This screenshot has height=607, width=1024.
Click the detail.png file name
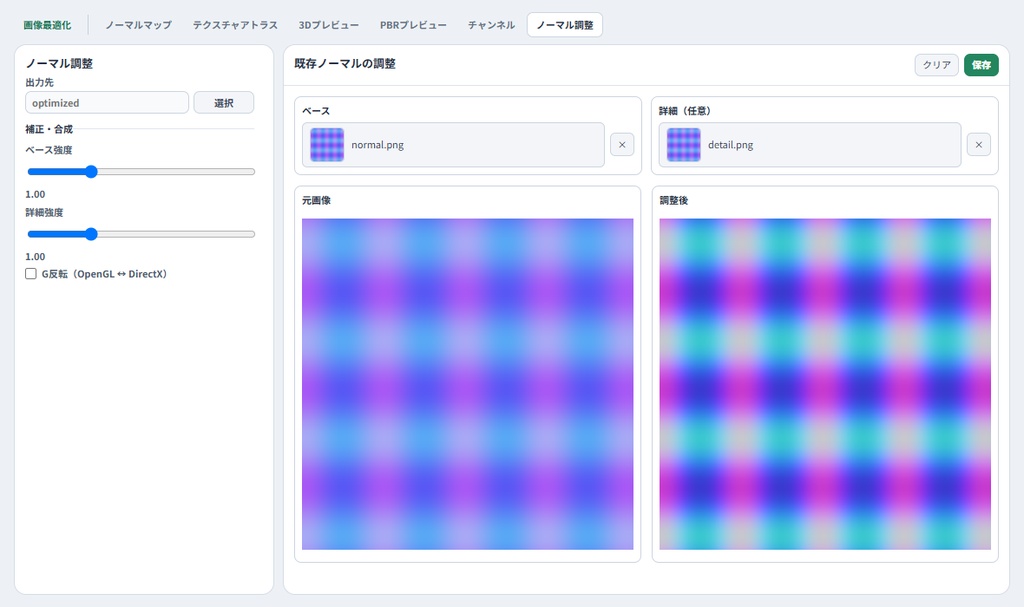click(730, 145)
